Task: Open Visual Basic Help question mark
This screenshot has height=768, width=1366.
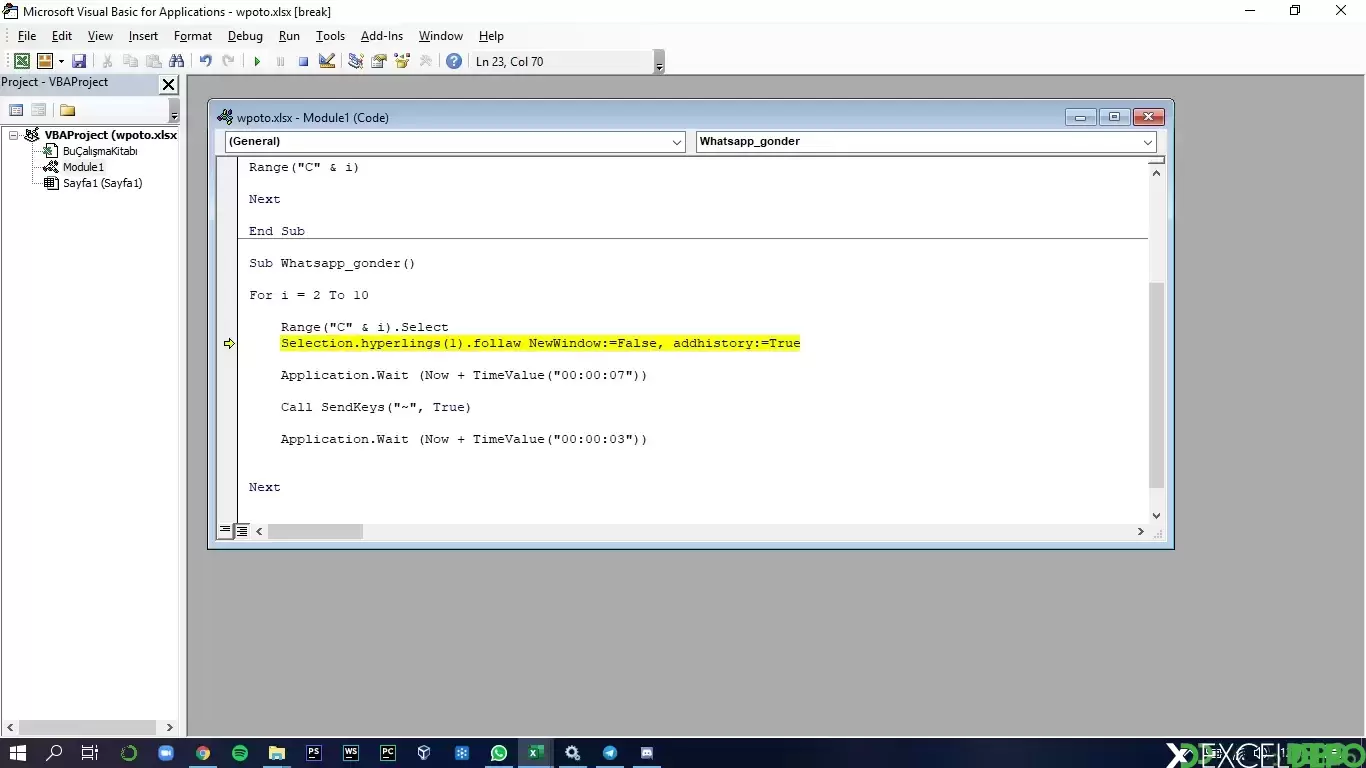Action: (x=454, y=61)
